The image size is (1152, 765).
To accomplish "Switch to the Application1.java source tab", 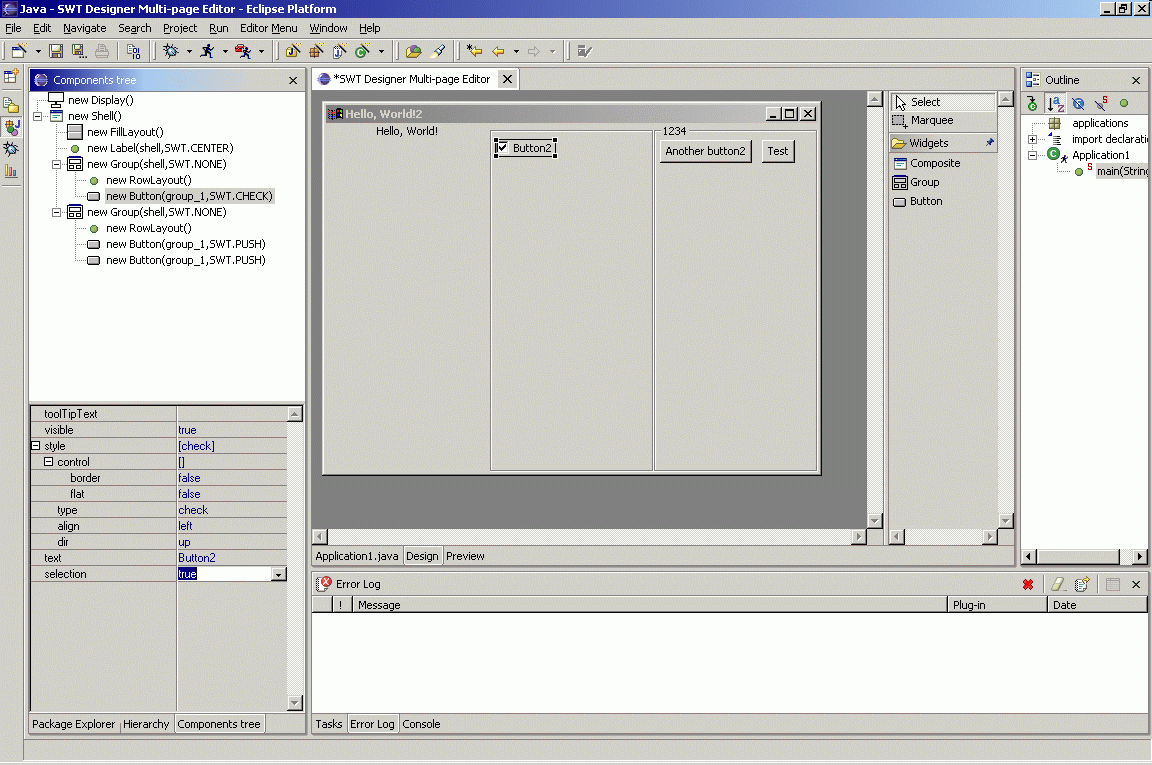I will pos(357,556).
